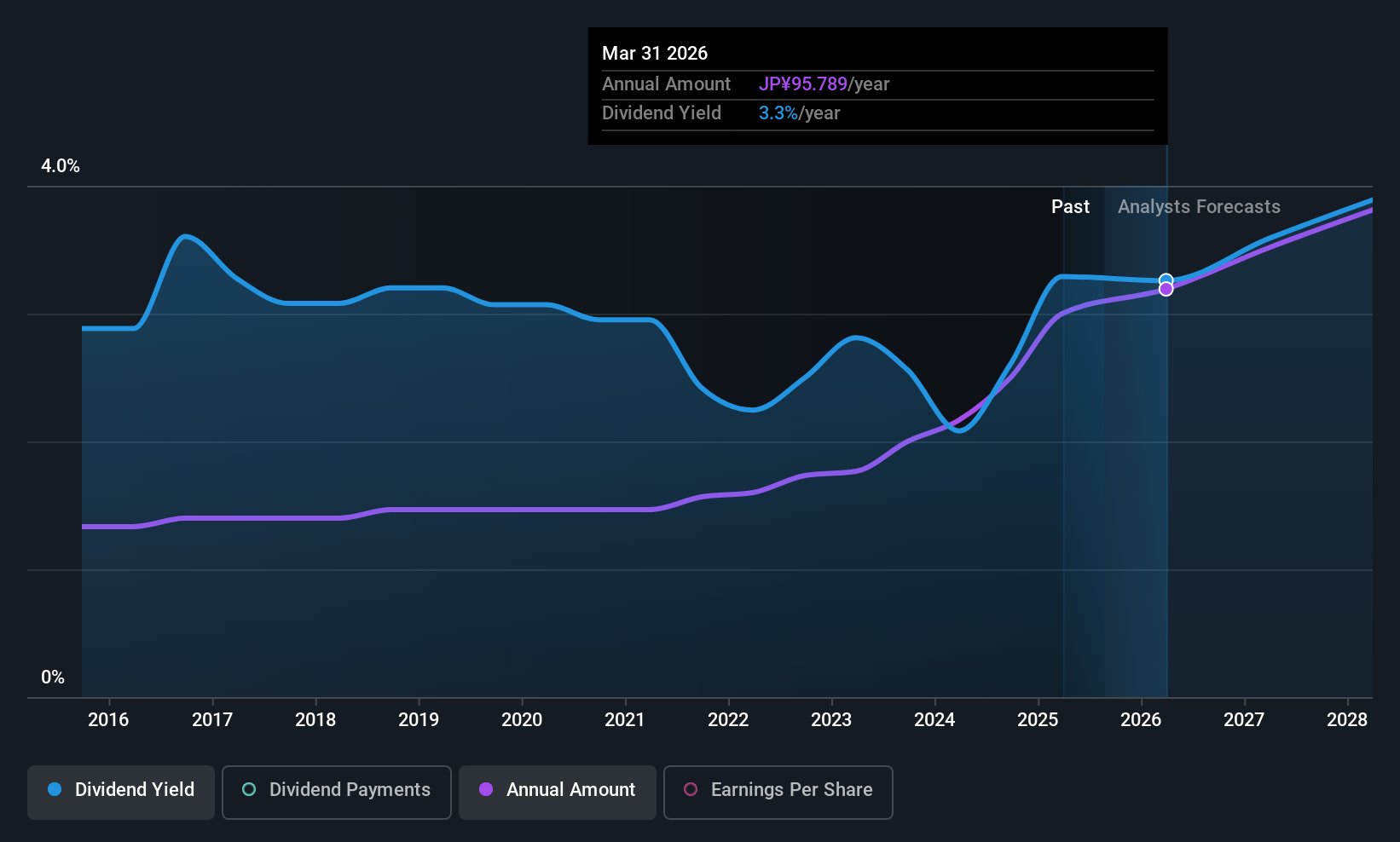This screenshot has width=1400, height=842.
Task: Click the 0% y-axis label
Action: [53, 678]
